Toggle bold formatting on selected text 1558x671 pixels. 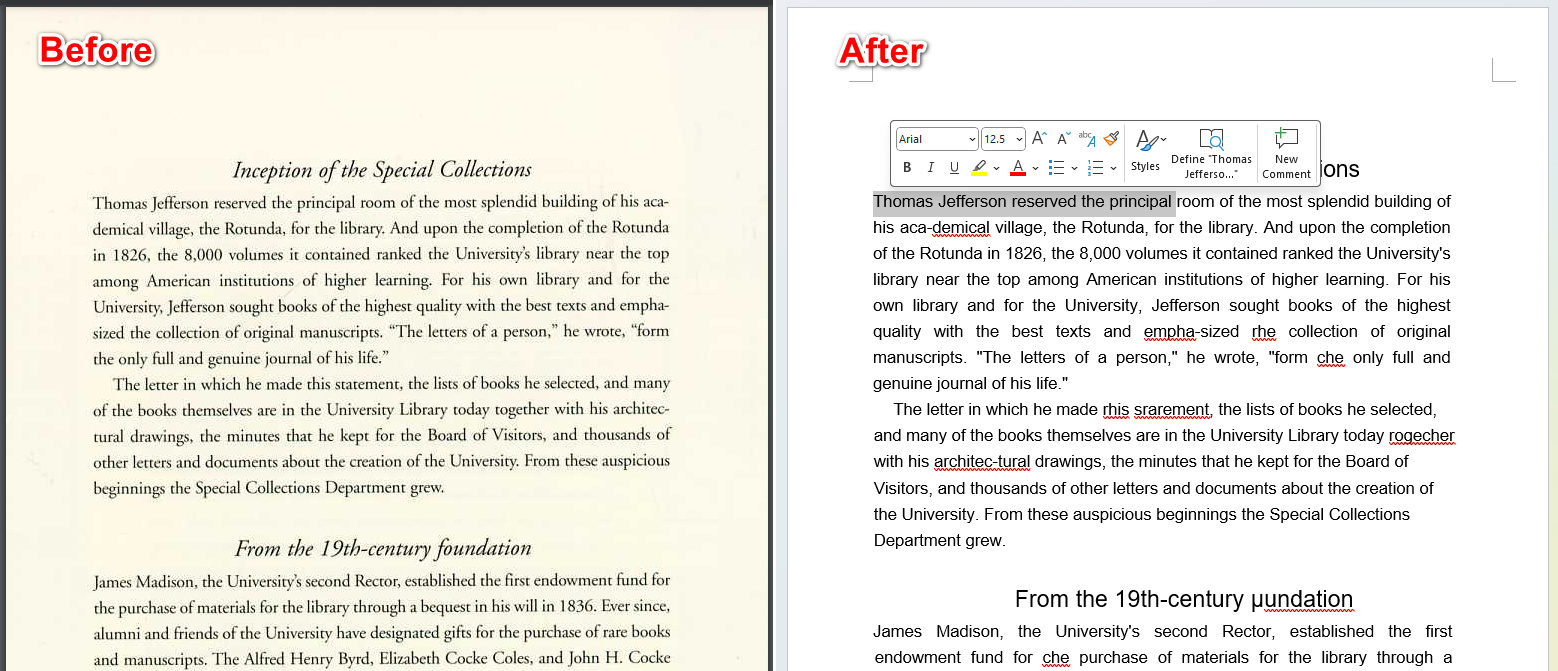point(908,167)
